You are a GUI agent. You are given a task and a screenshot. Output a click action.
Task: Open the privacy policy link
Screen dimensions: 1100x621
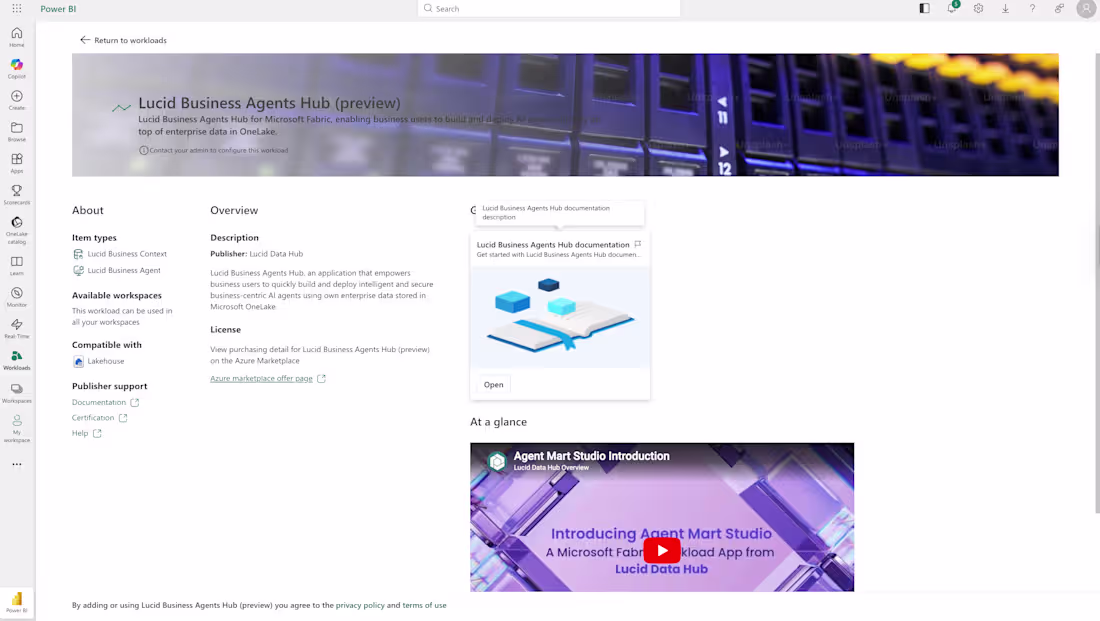click(360, 605)
